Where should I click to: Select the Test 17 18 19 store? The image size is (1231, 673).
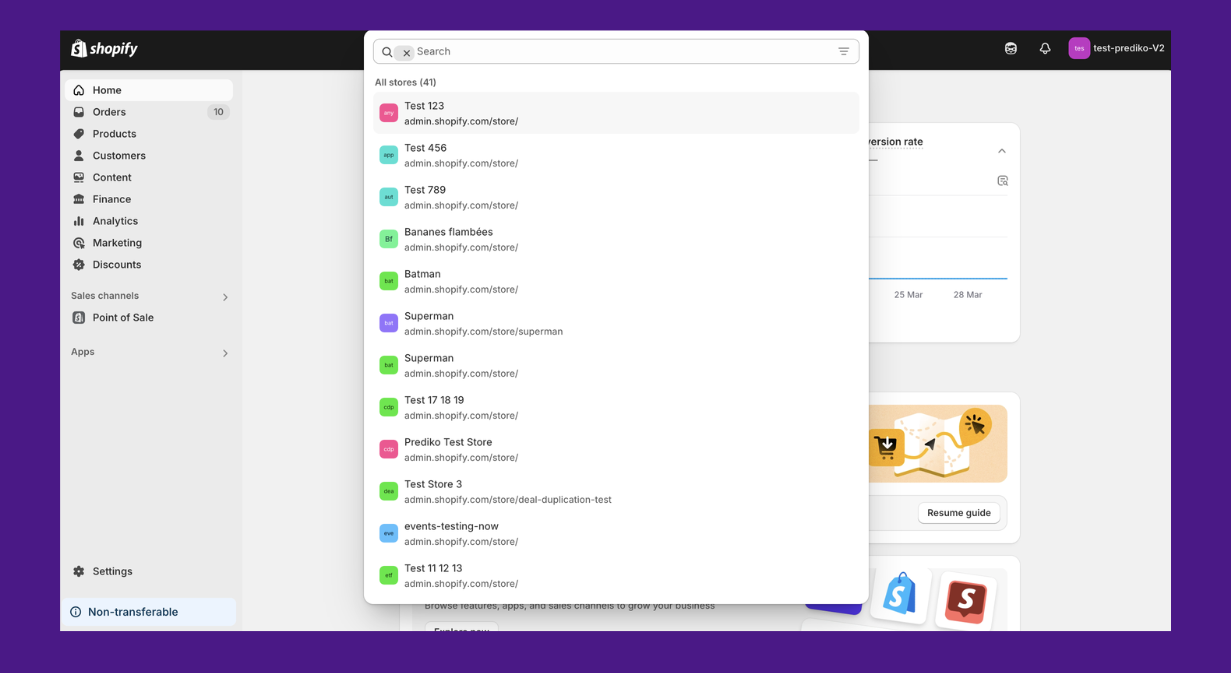616,407
